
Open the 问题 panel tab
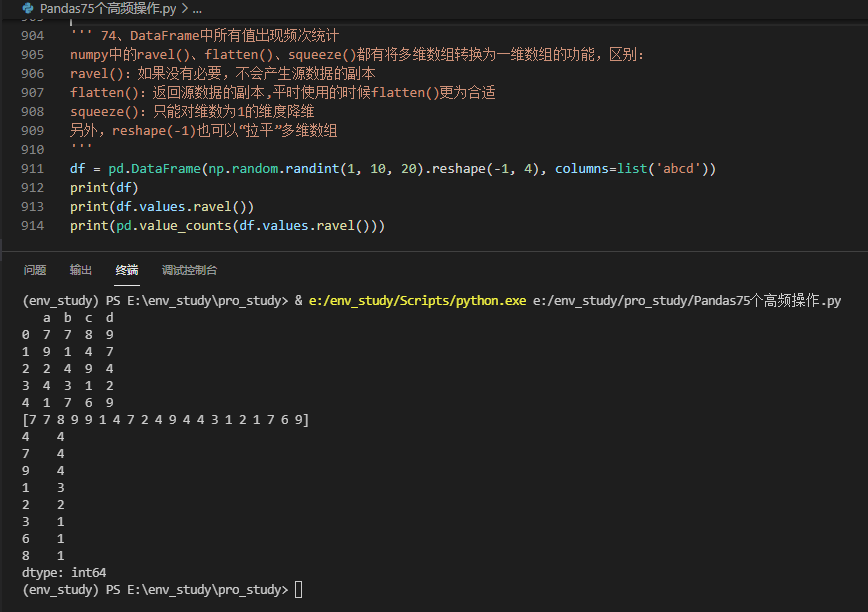click(x=35, y=270)
